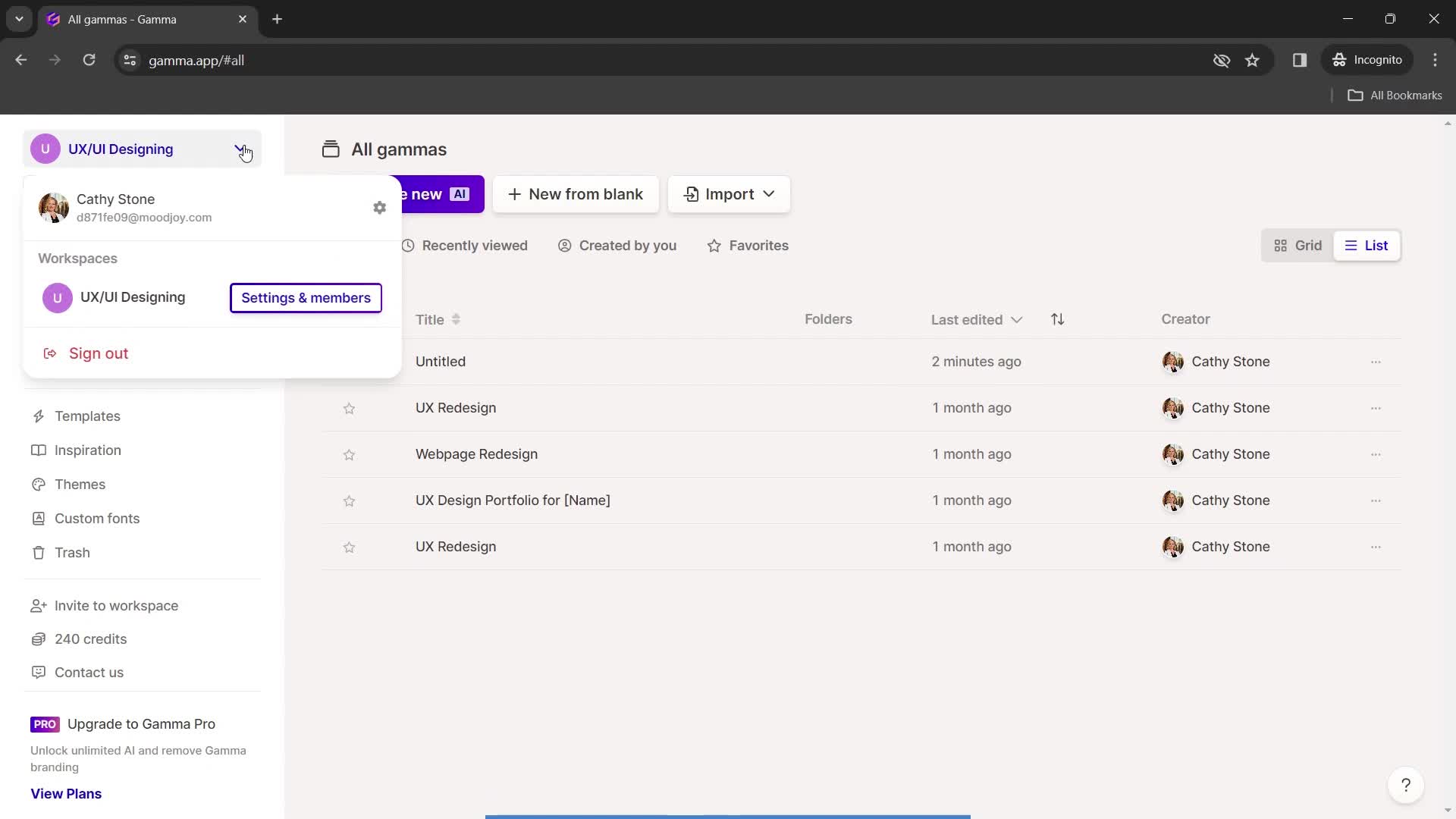Open the Webpage Redesign gamma
1456x819 pixels.
point(476,454)
